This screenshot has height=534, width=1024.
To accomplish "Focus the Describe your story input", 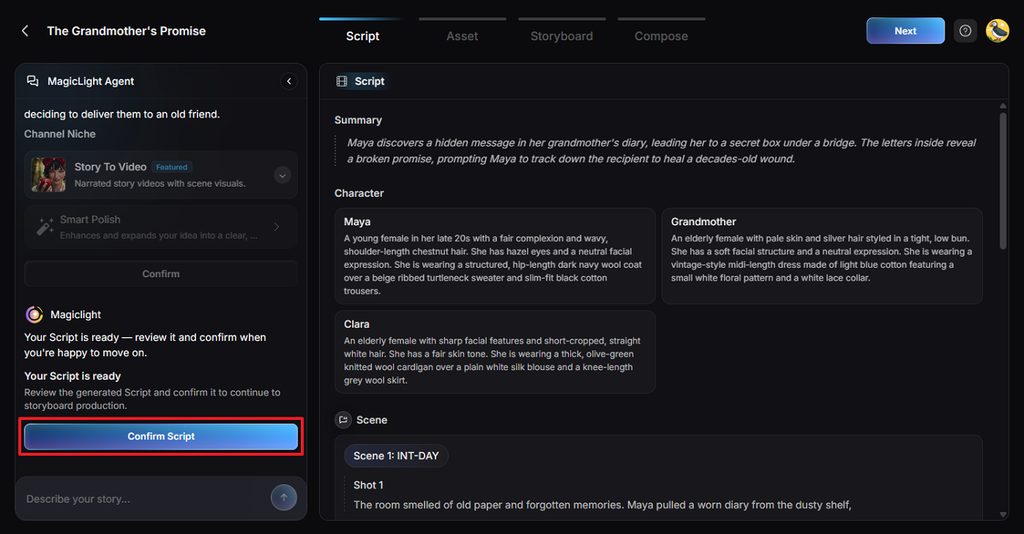I will pyautogui.click(x=144, y=499).
